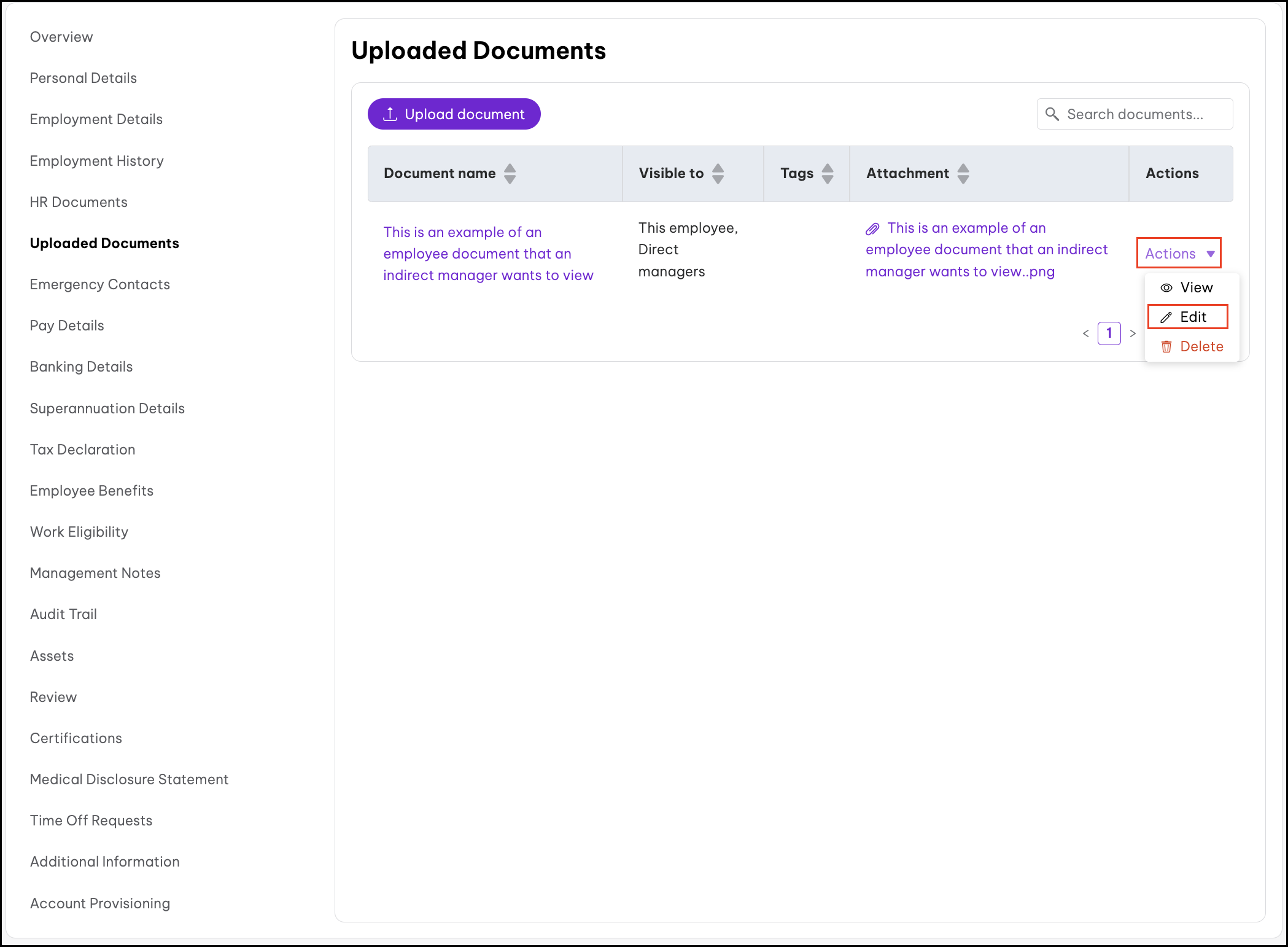1288x947 pixels.
Task: Click the magnifier icon in search box
Action: [1052, 114]
